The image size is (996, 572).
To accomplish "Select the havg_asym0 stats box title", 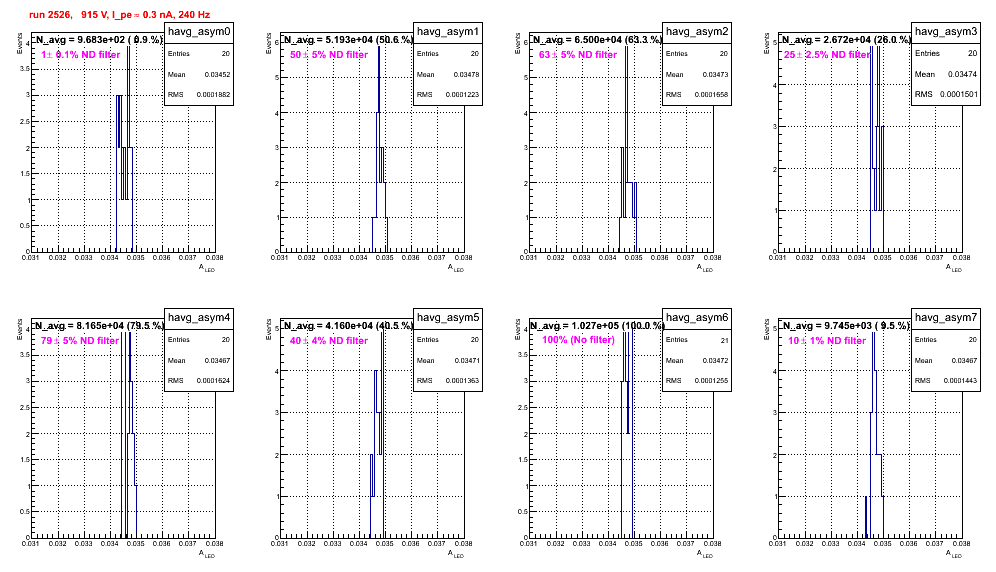I will [199, 32].
